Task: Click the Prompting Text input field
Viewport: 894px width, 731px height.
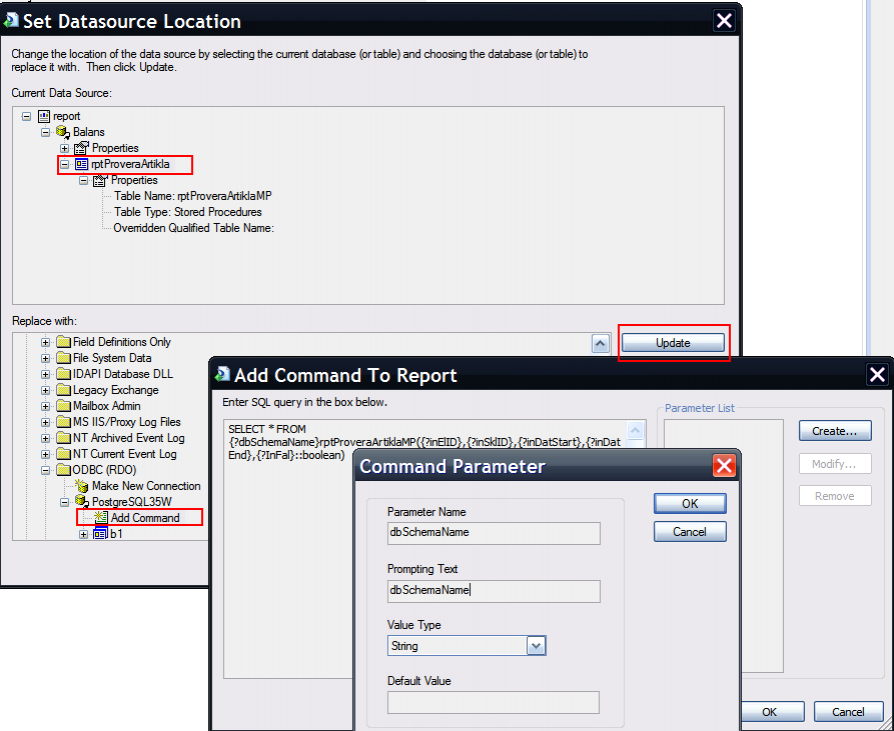Action: 493,591
